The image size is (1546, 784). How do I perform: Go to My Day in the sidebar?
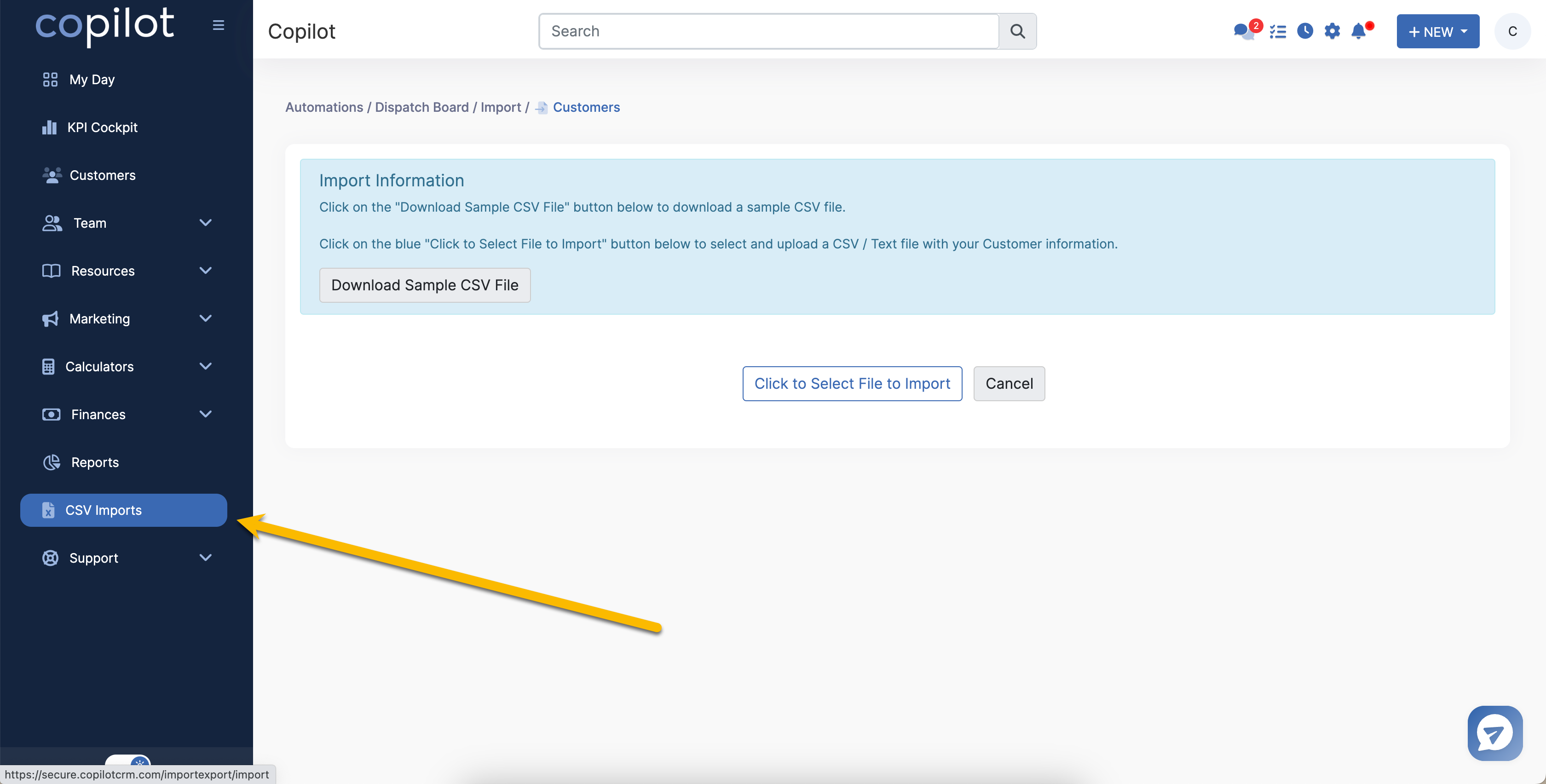(x=92, y=79)
